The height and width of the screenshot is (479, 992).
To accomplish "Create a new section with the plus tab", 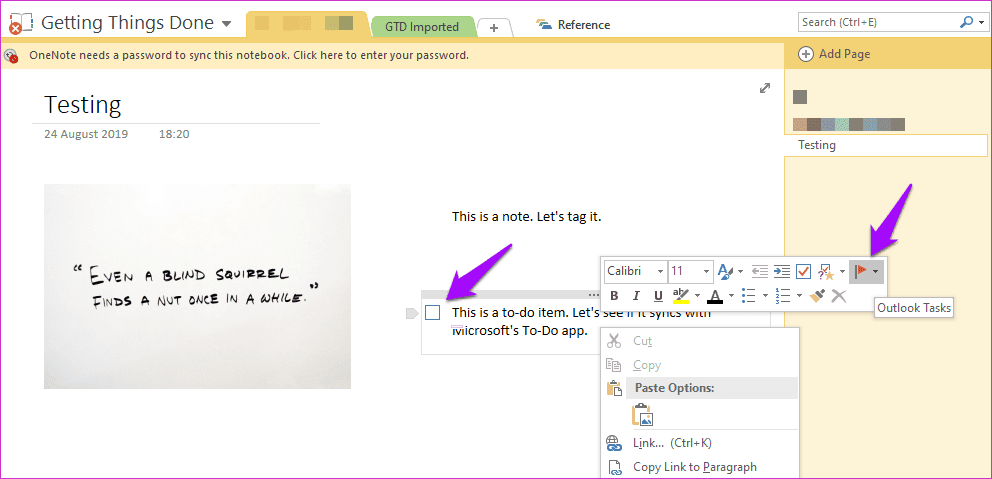I will [494, 27].
